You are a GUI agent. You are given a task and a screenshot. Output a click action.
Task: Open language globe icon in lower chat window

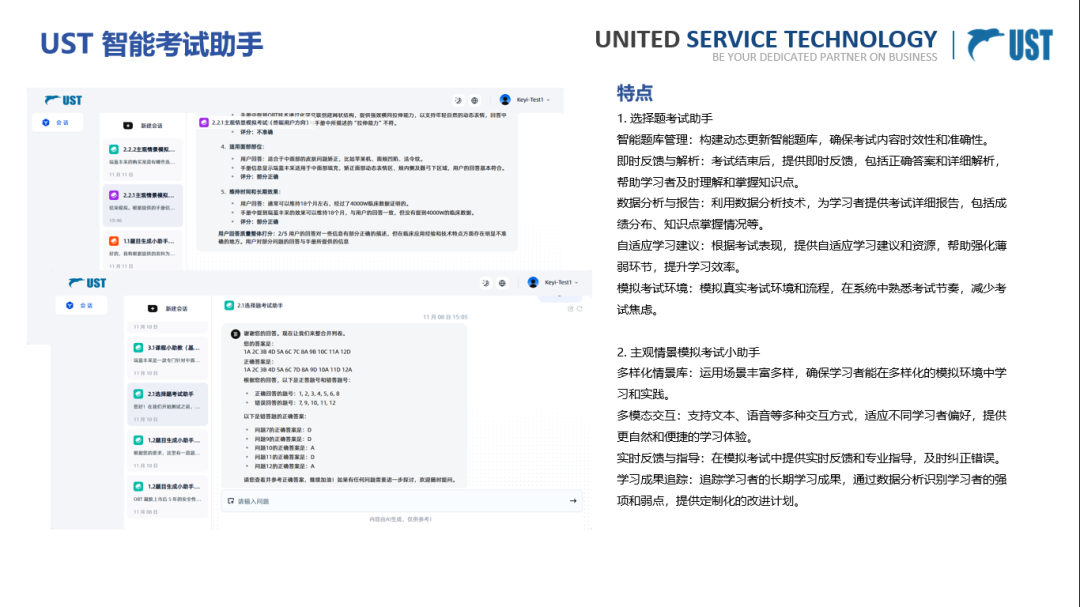502,282
